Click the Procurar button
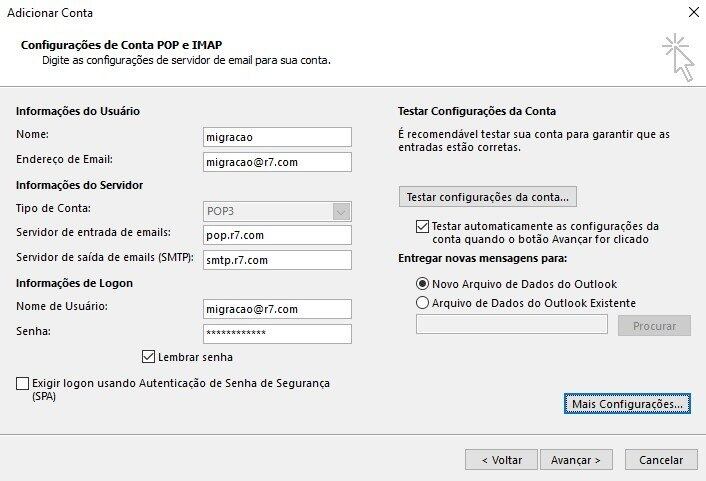706x481 pixels. point(654,326)
